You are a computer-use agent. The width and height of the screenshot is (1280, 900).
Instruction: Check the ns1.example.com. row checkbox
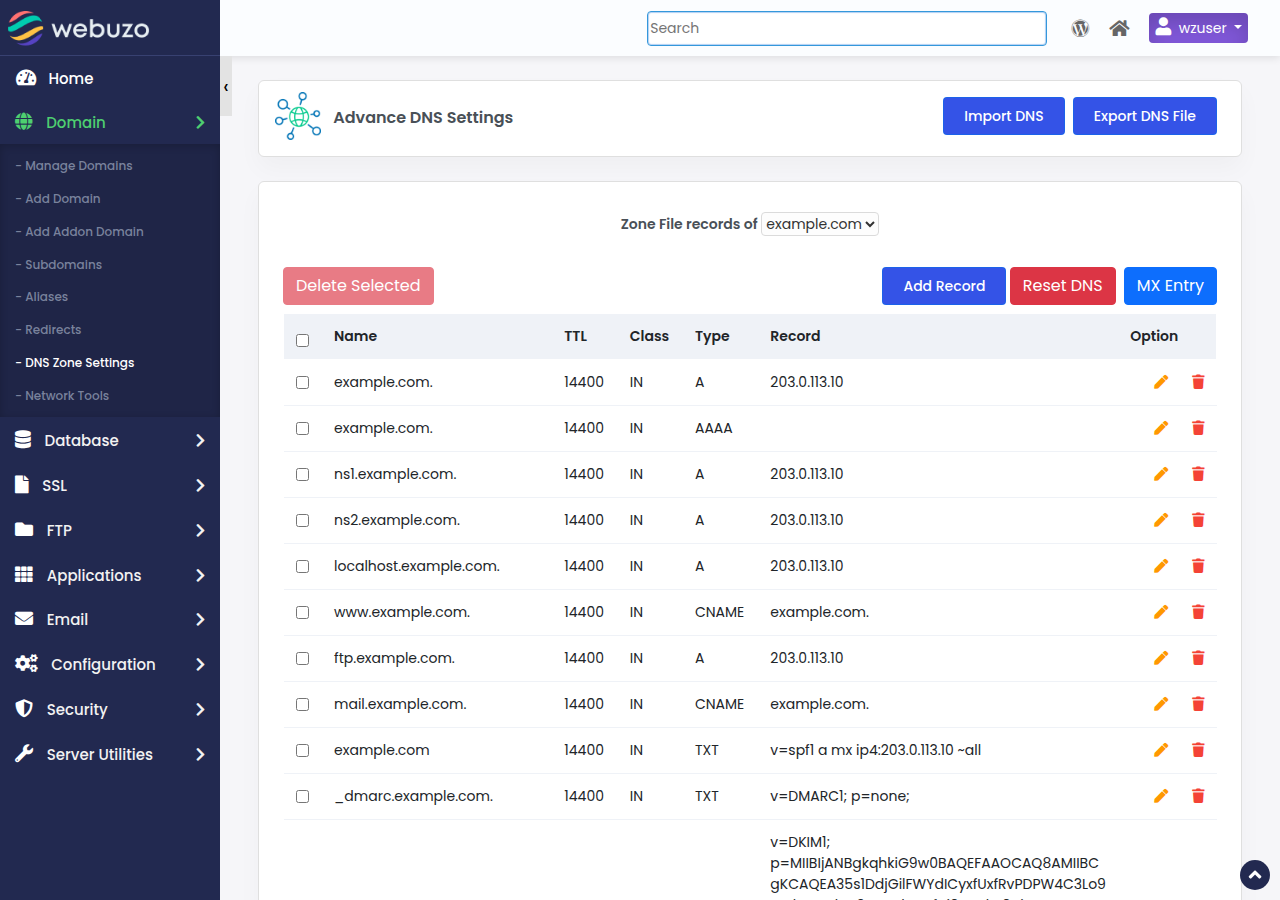tap(303, 474)
